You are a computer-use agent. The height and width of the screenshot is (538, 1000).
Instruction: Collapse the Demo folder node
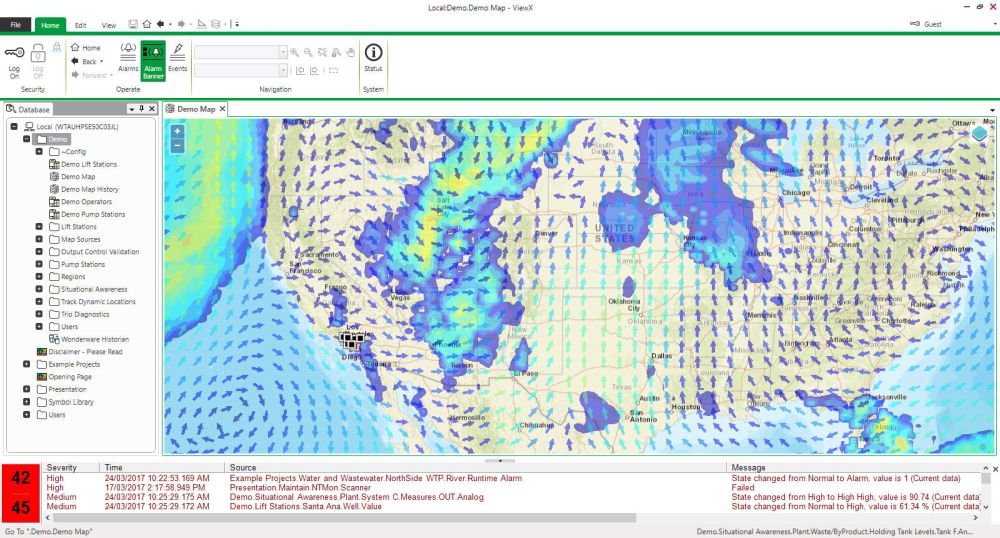(x=26, y=139)
